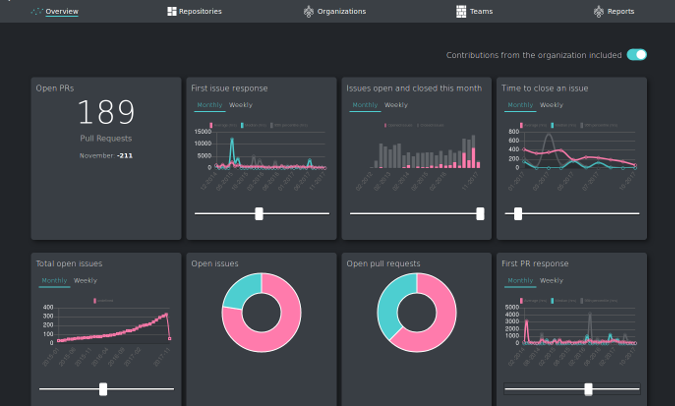Image resolution: width=675 pixels, height=406 pixels.
Task: Click the Reports icon in the top bar
Action: click(x=599, y=12)
